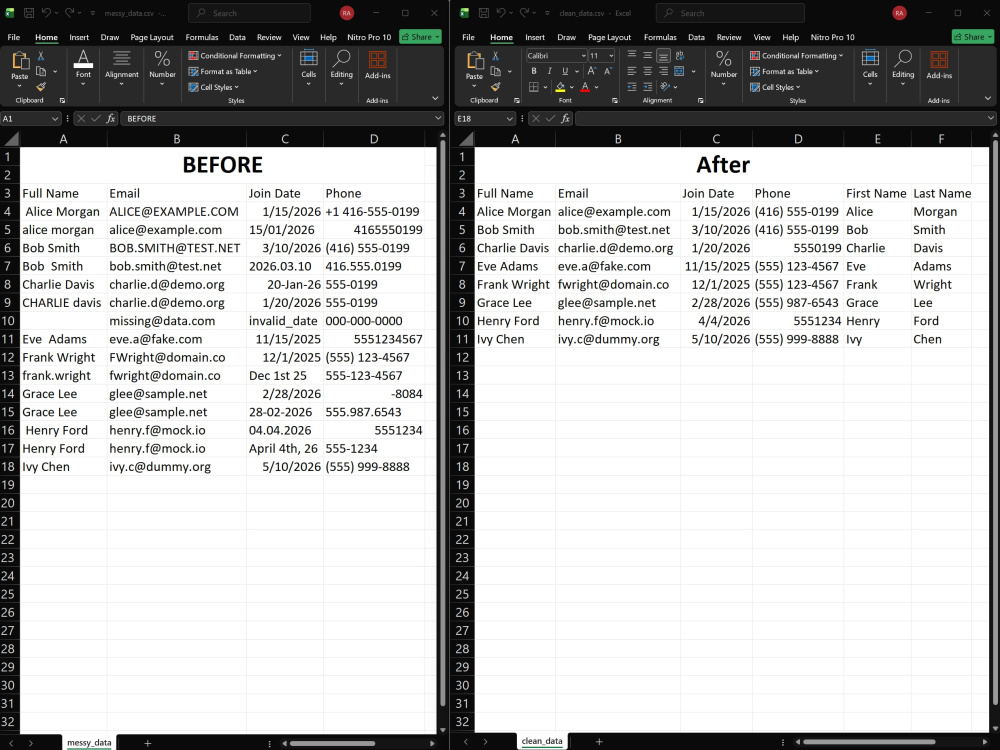Click Undo arrow in messy_data title bar

[x=46, y=13]
